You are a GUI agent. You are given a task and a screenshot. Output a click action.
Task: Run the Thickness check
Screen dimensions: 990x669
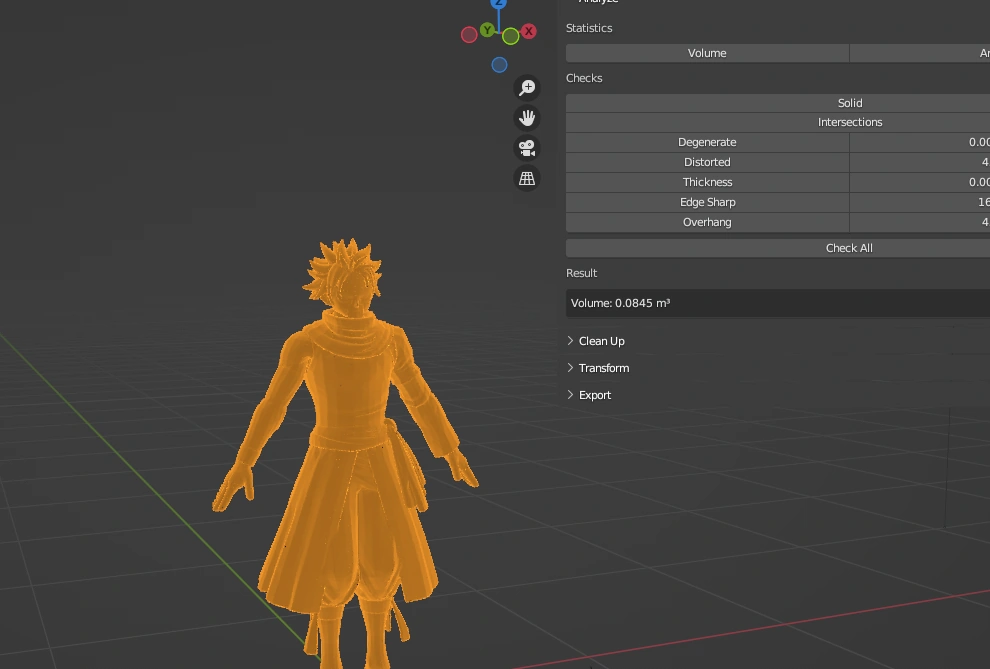[x=707, y=182]
